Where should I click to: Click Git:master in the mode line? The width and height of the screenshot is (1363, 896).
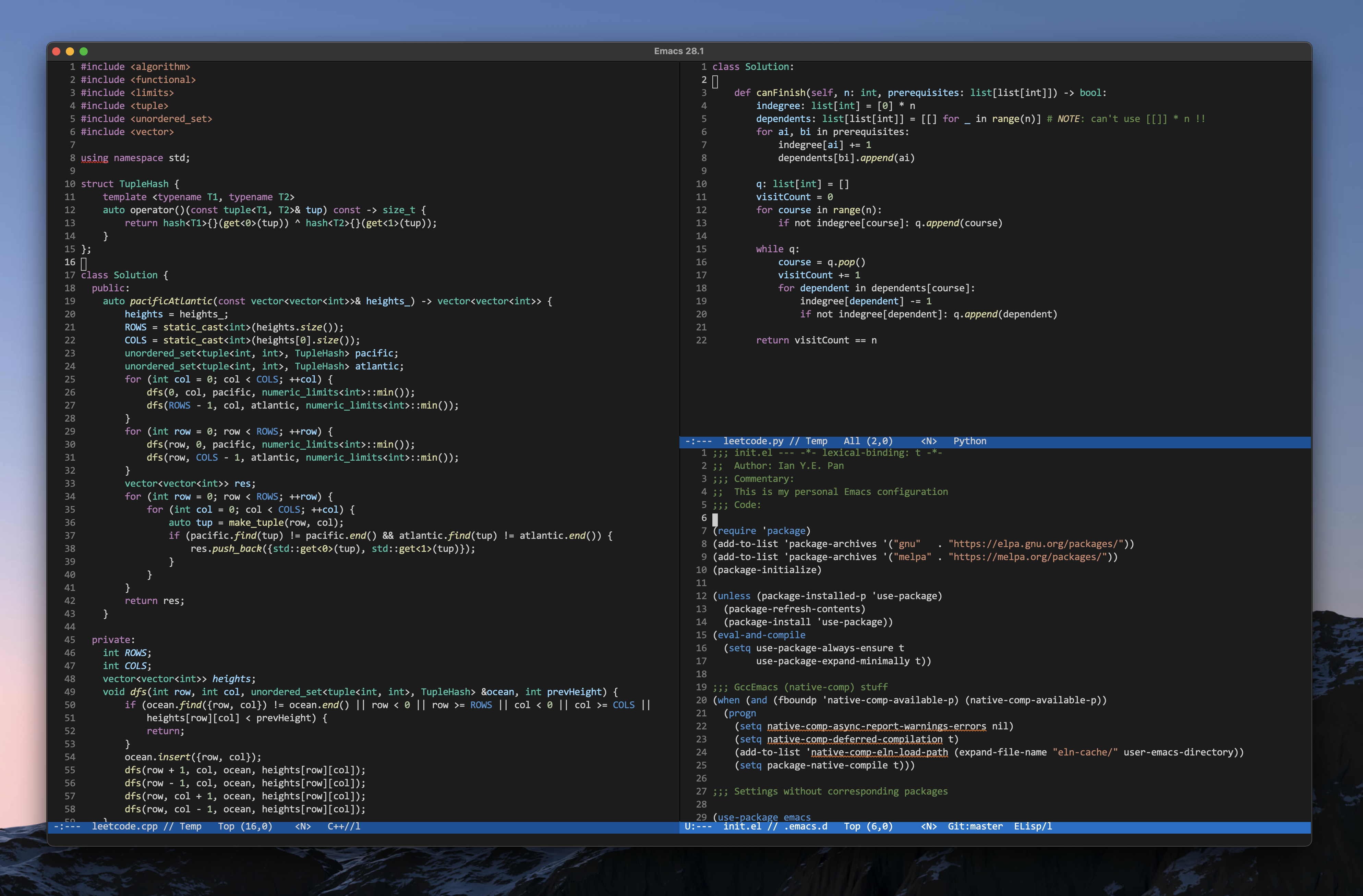975,826
